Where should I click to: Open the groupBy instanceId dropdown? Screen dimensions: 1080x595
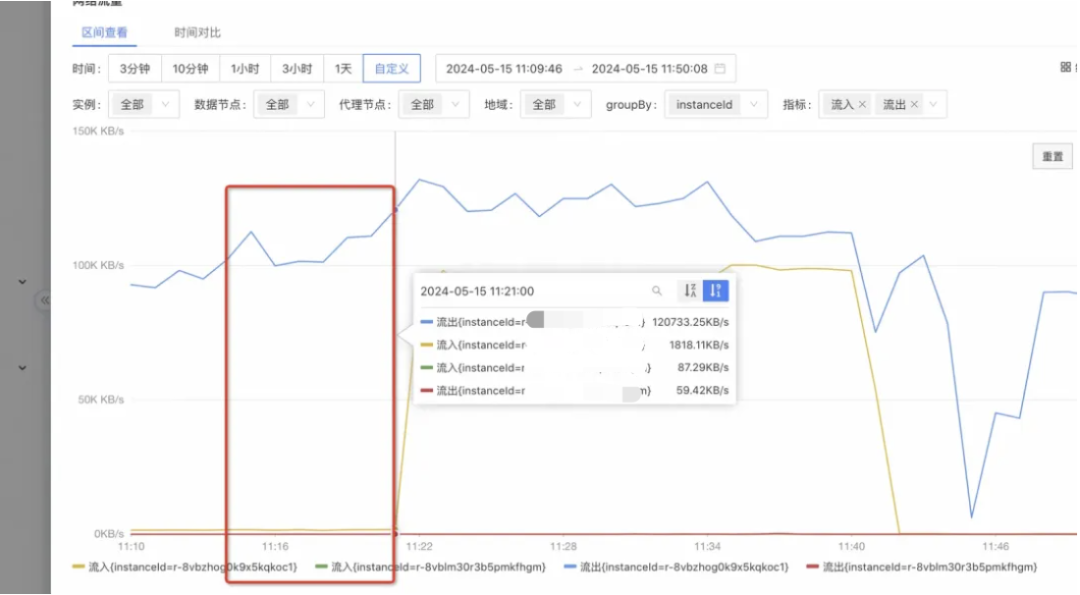(x=716, y=105)
